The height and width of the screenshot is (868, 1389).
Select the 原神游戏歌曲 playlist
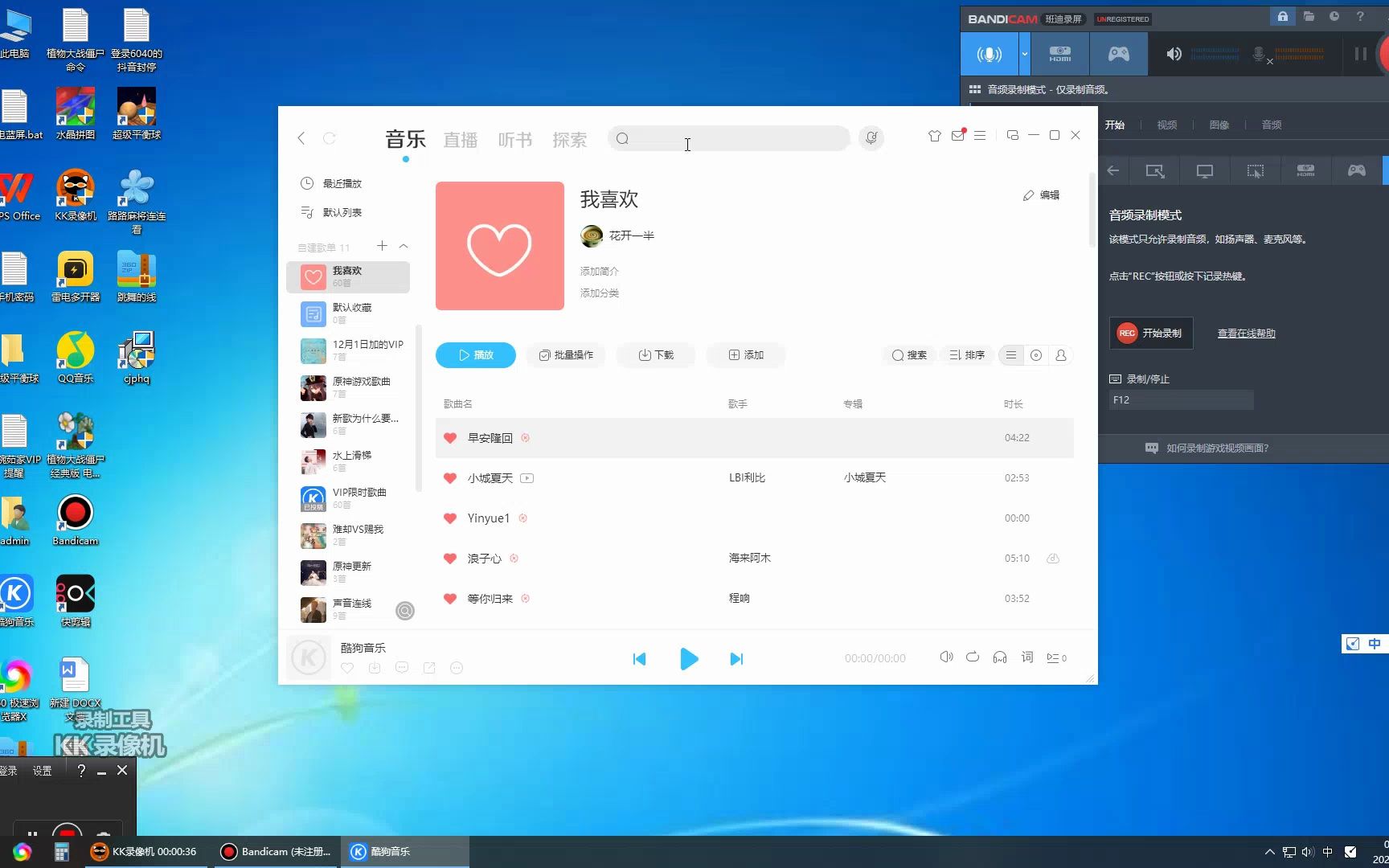(x=348, y=387)
